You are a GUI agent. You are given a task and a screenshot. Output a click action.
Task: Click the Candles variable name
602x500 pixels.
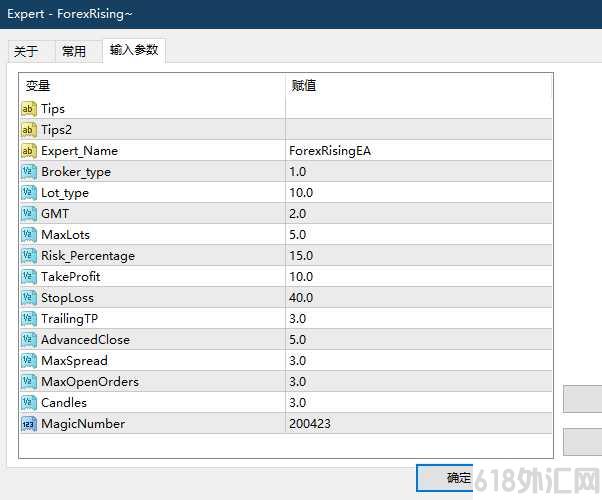coord(64,402)
